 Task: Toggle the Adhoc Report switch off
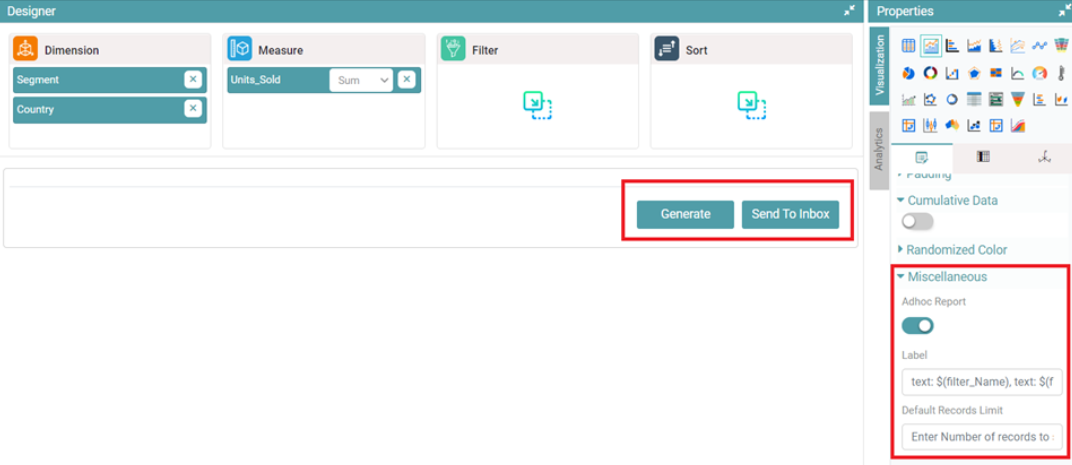click(x=917, y=325)
